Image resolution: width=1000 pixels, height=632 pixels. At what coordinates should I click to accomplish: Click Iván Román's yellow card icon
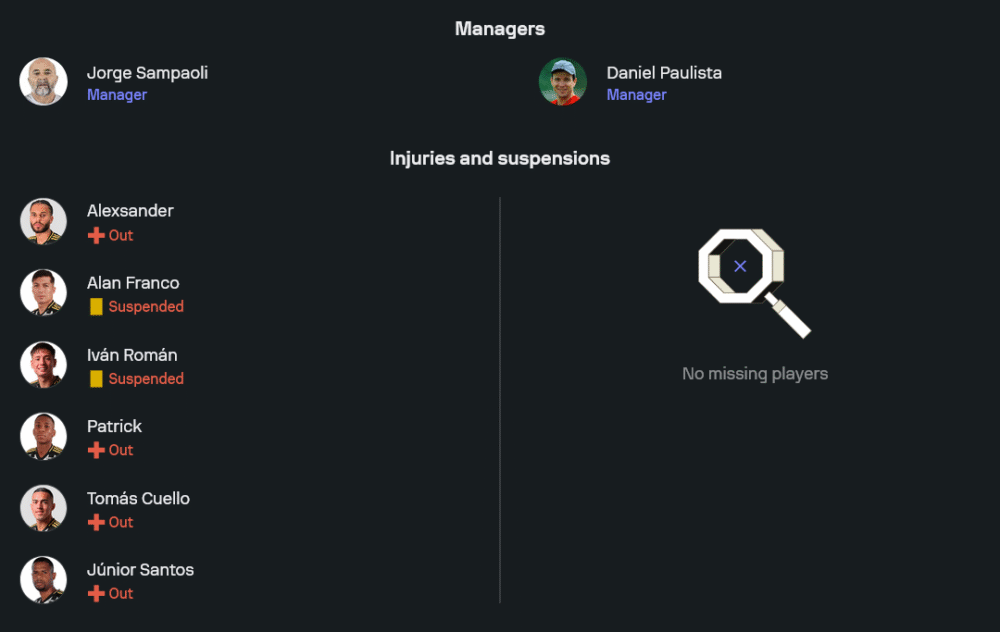coord(96,379)
